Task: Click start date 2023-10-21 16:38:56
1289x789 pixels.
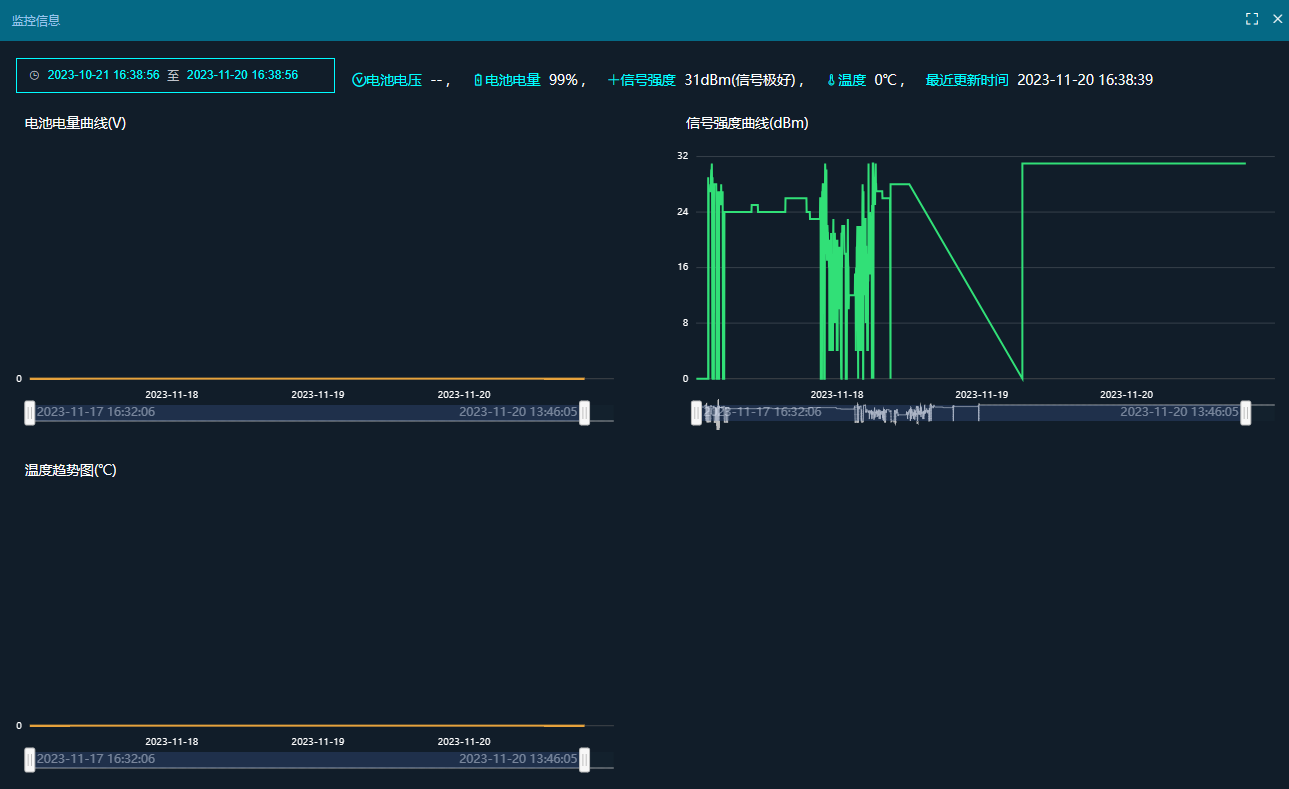Action: pos(103,75)
